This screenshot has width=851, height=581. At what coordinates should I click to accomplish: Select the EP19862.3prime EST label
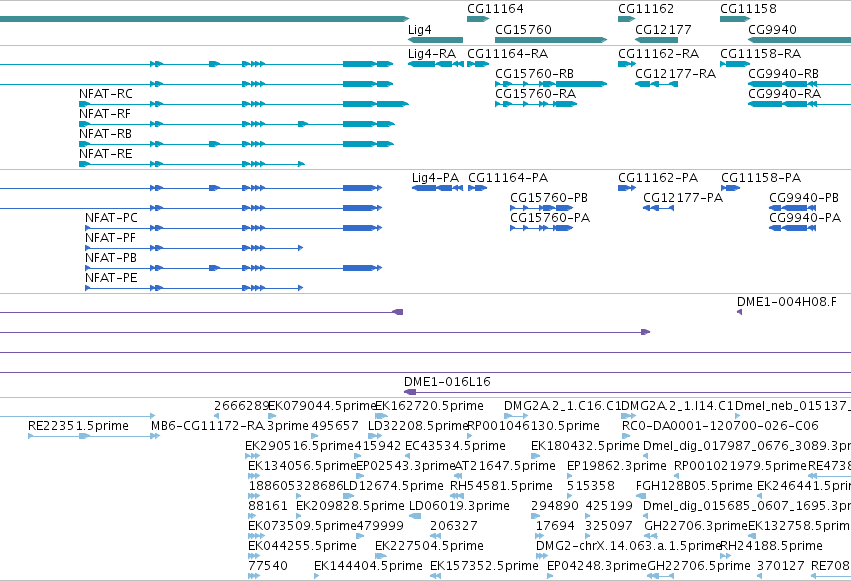pyautogui.click(x=617, y=466)
